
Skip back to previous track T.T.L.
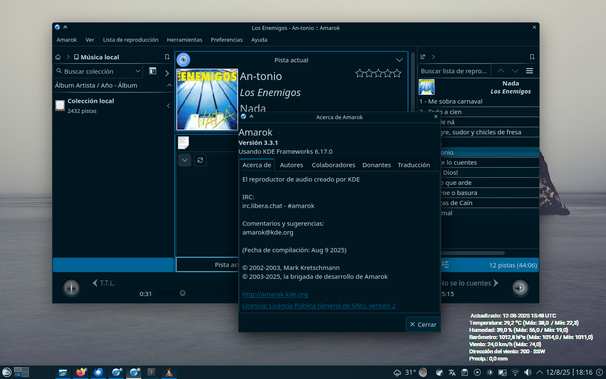[x=104, y=283]
